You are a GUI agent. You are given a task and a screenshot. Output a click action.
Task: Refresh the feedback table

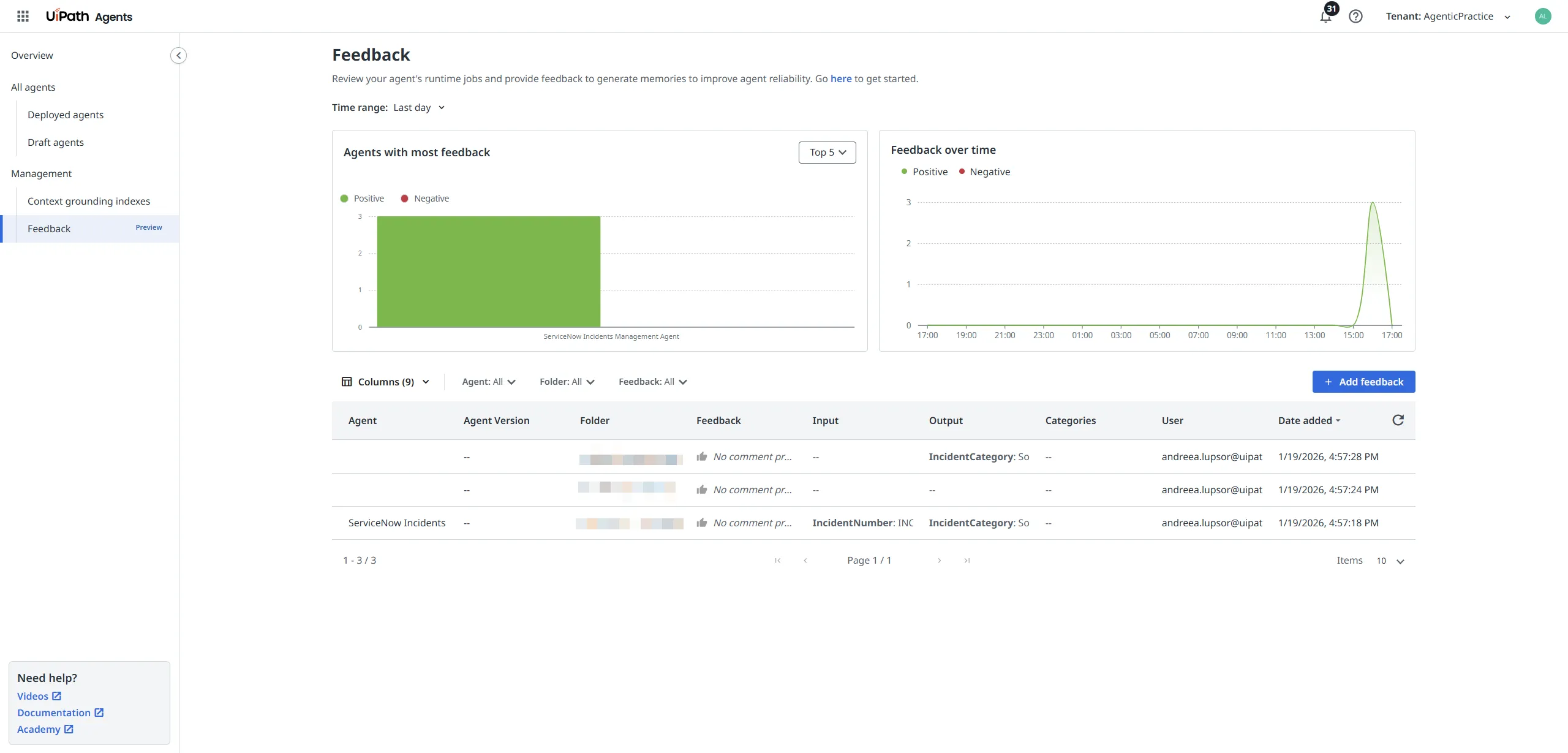click(1398, 420)
